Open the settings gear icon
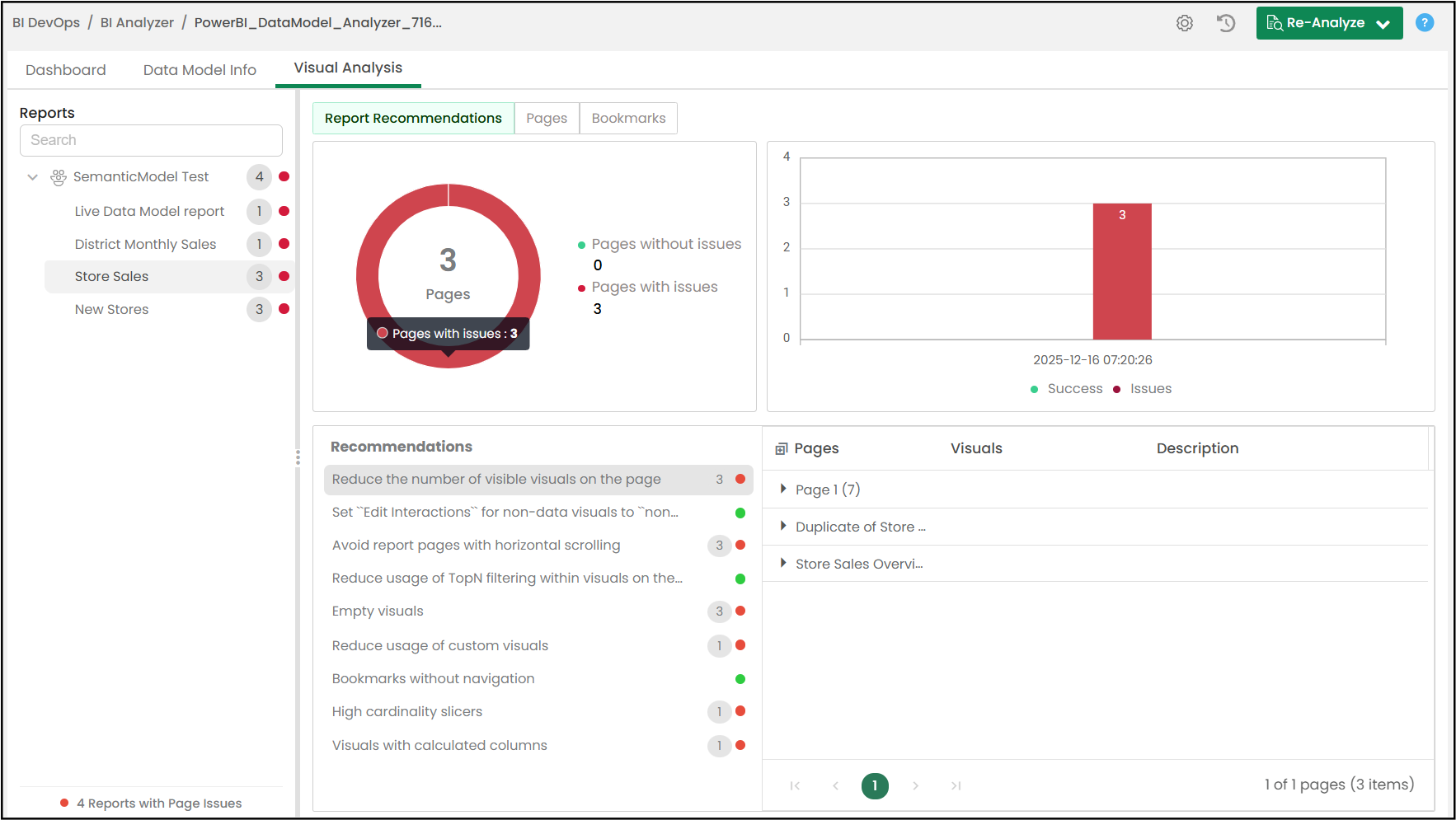This screenshot has width=1456, height=820. 1185,23
